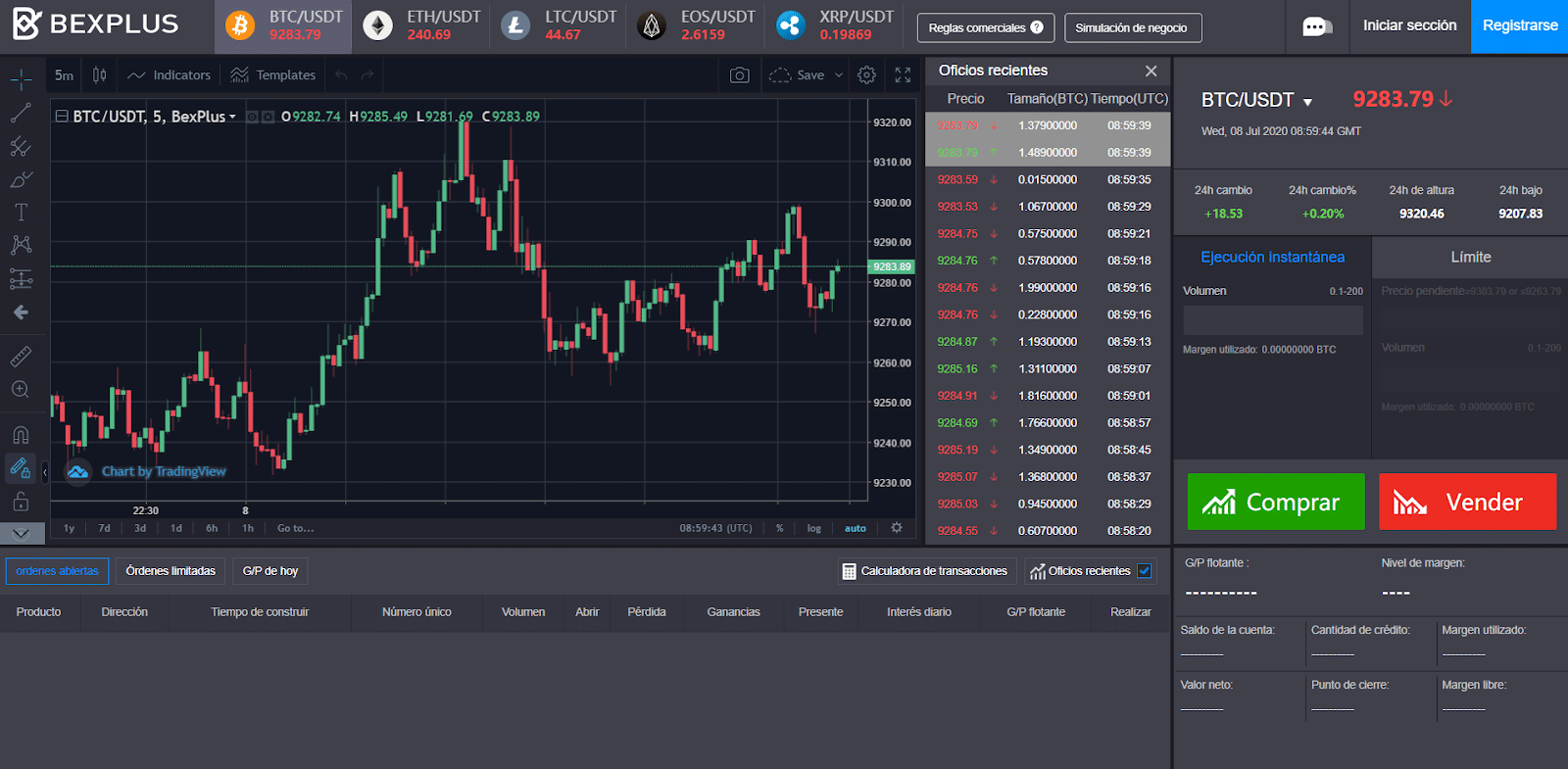
Task: Select XRP/USDT pair in top bar
Action: (x=835, y=25)
